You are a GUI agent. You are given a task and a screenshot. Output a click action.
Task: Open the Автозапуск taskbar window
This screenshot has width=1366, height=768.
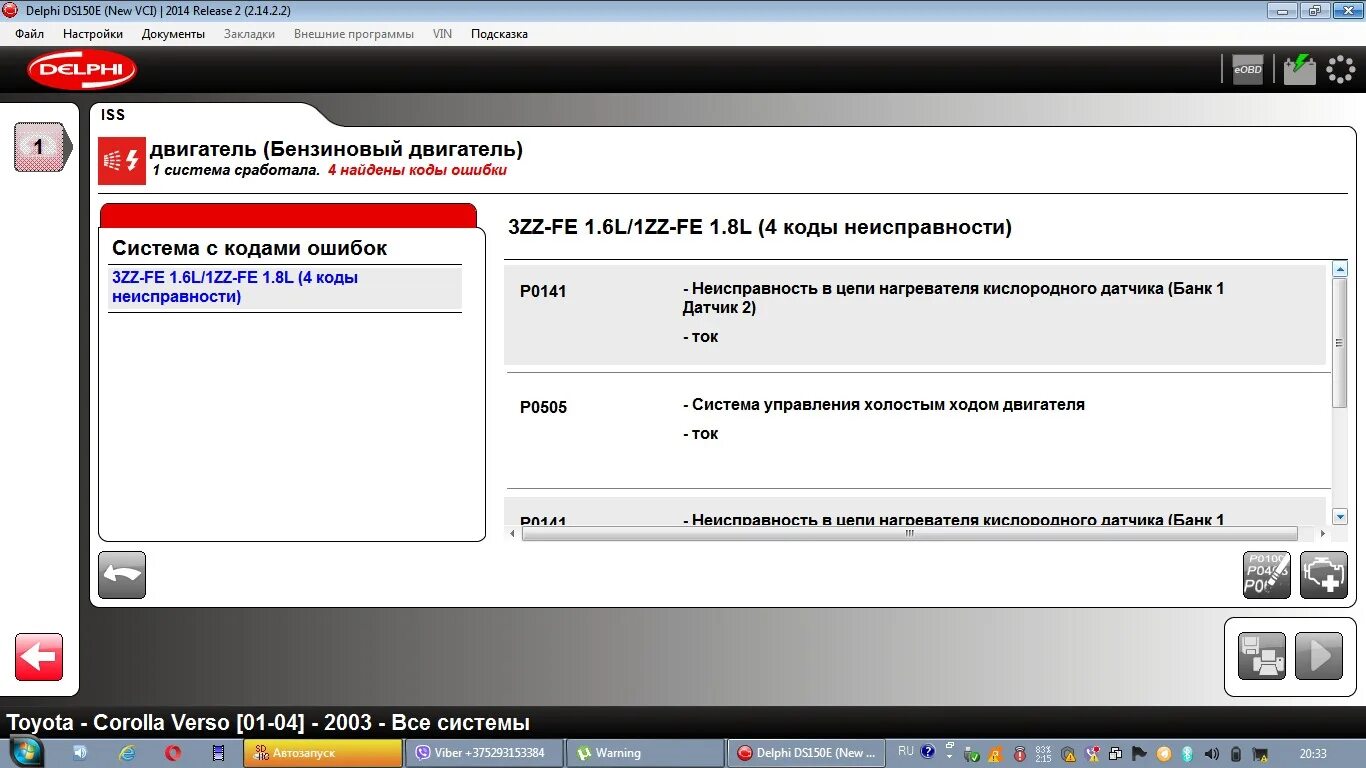(321, 753)
